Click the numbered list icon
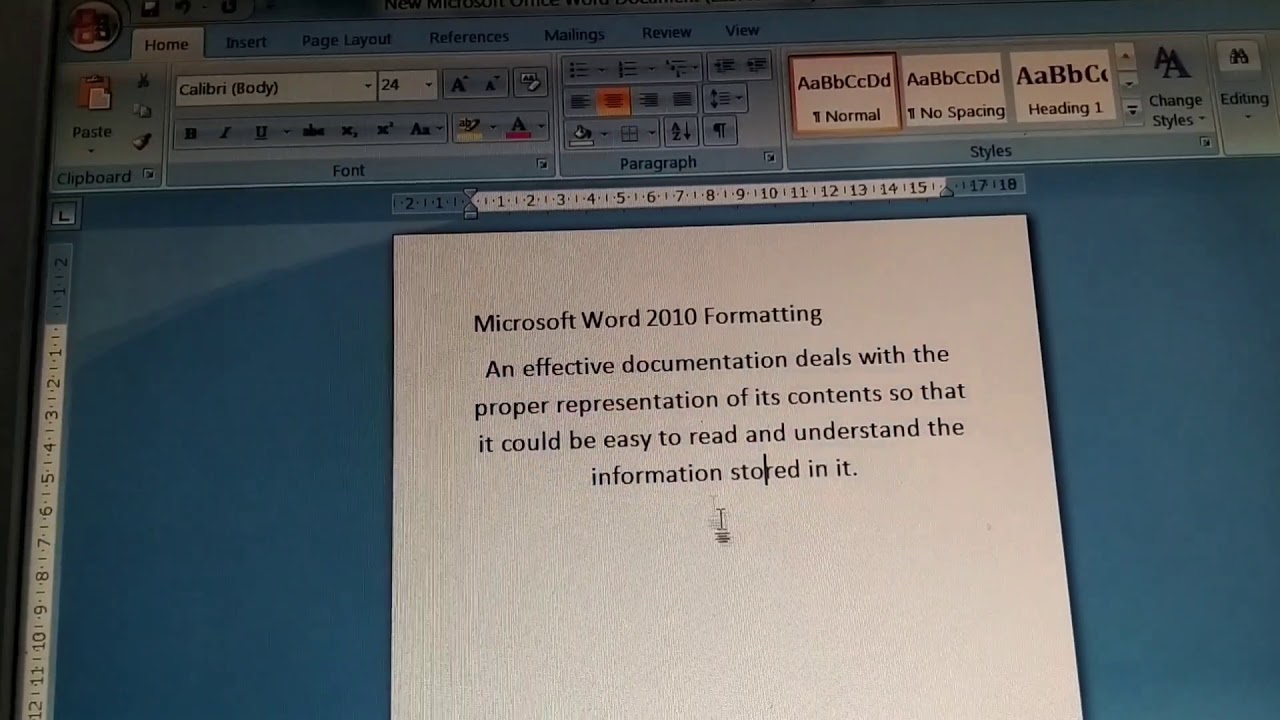 click(x=627, y=69)
